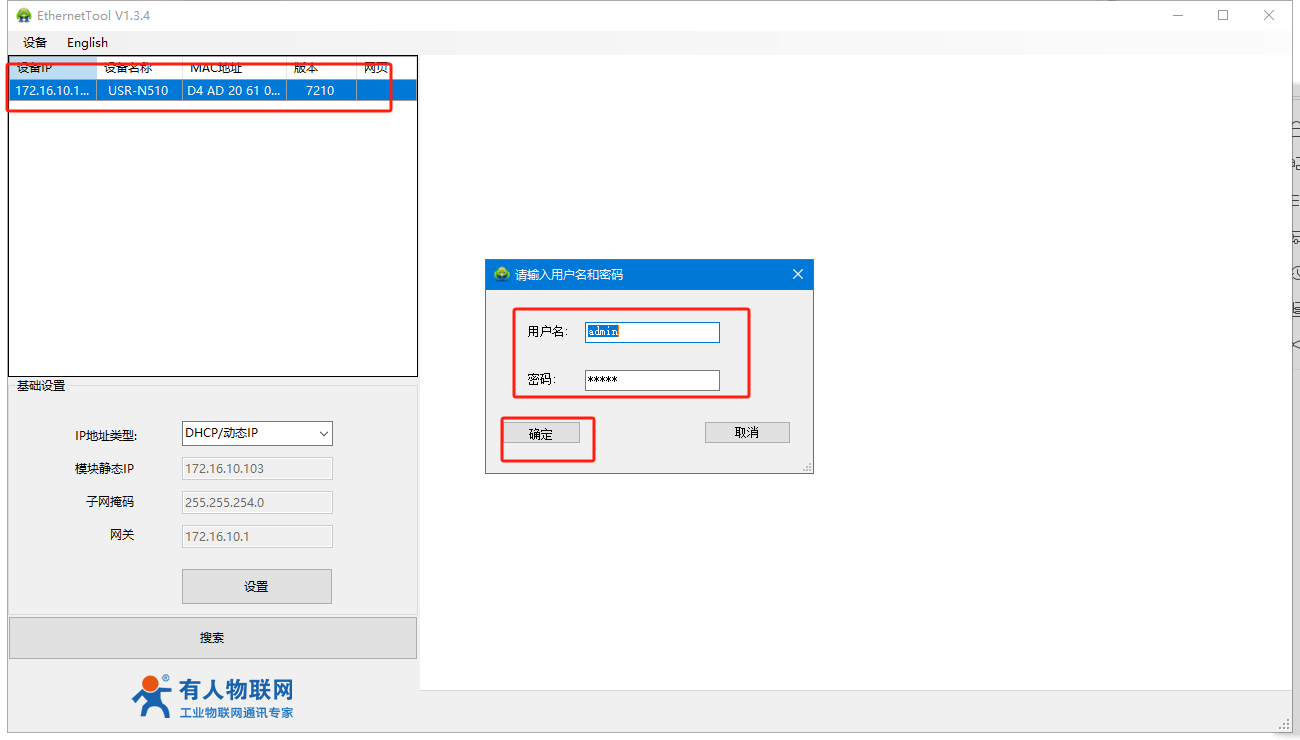Click the EthernetTool V1.3.4 window title

pos(94,16)
